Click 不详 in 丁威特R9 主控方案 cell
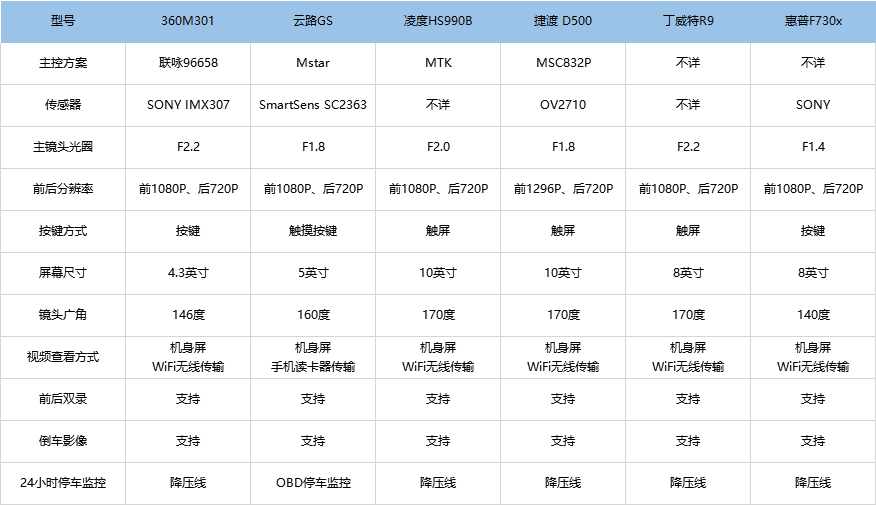Image resolution: width=876 pixels, height=505 pixels. (688, 63)
